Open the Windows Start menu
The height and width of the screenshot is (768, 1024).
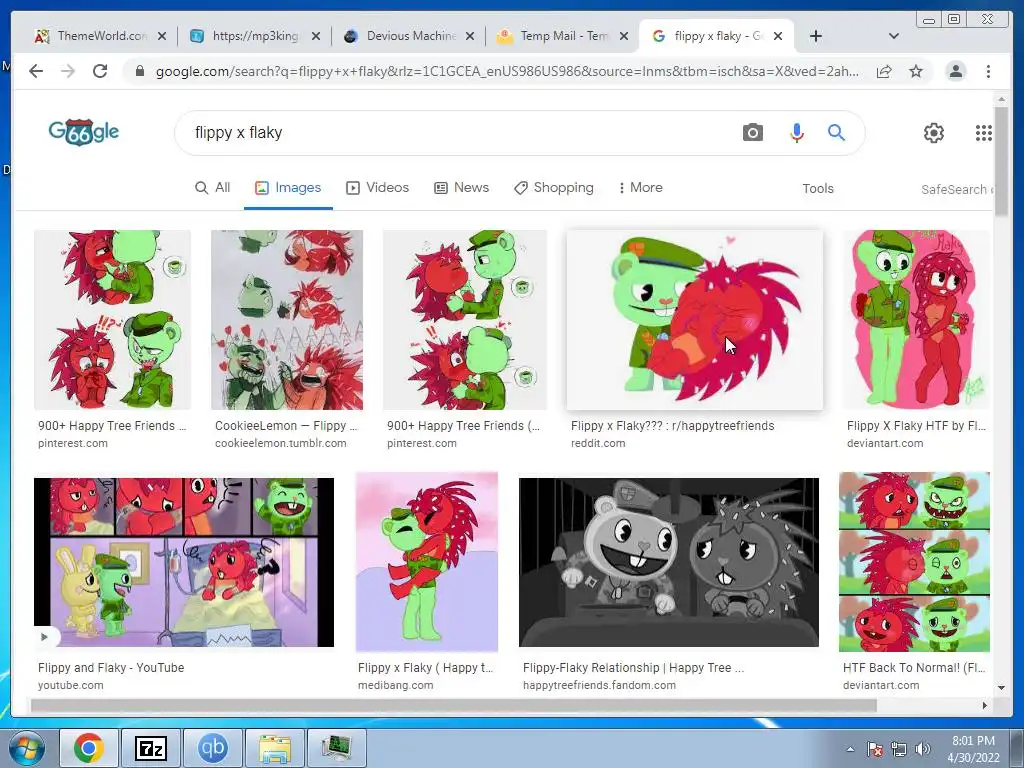(x=27, y=748)
